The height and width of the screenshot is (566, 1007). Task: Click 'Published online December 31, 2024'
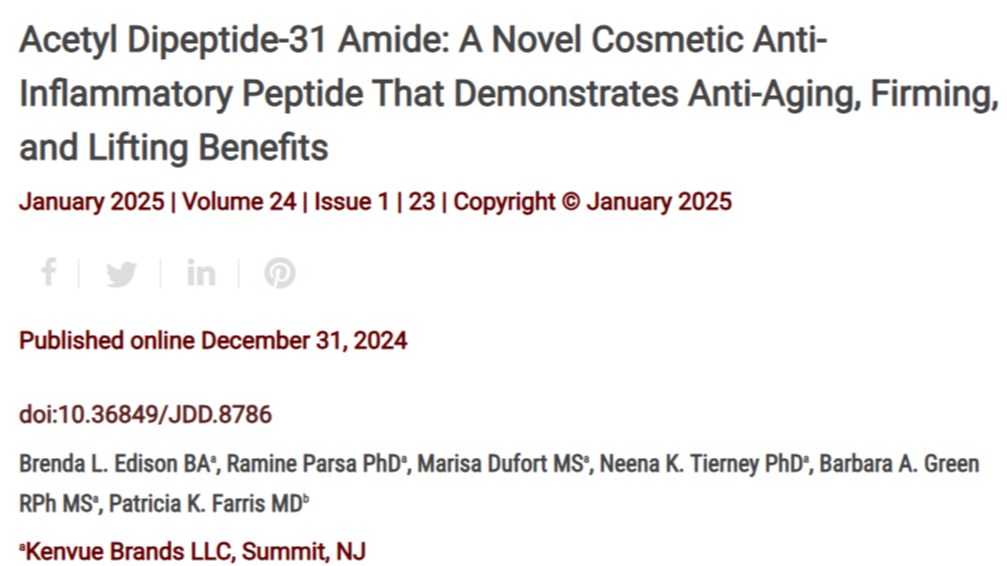(213, 340)
